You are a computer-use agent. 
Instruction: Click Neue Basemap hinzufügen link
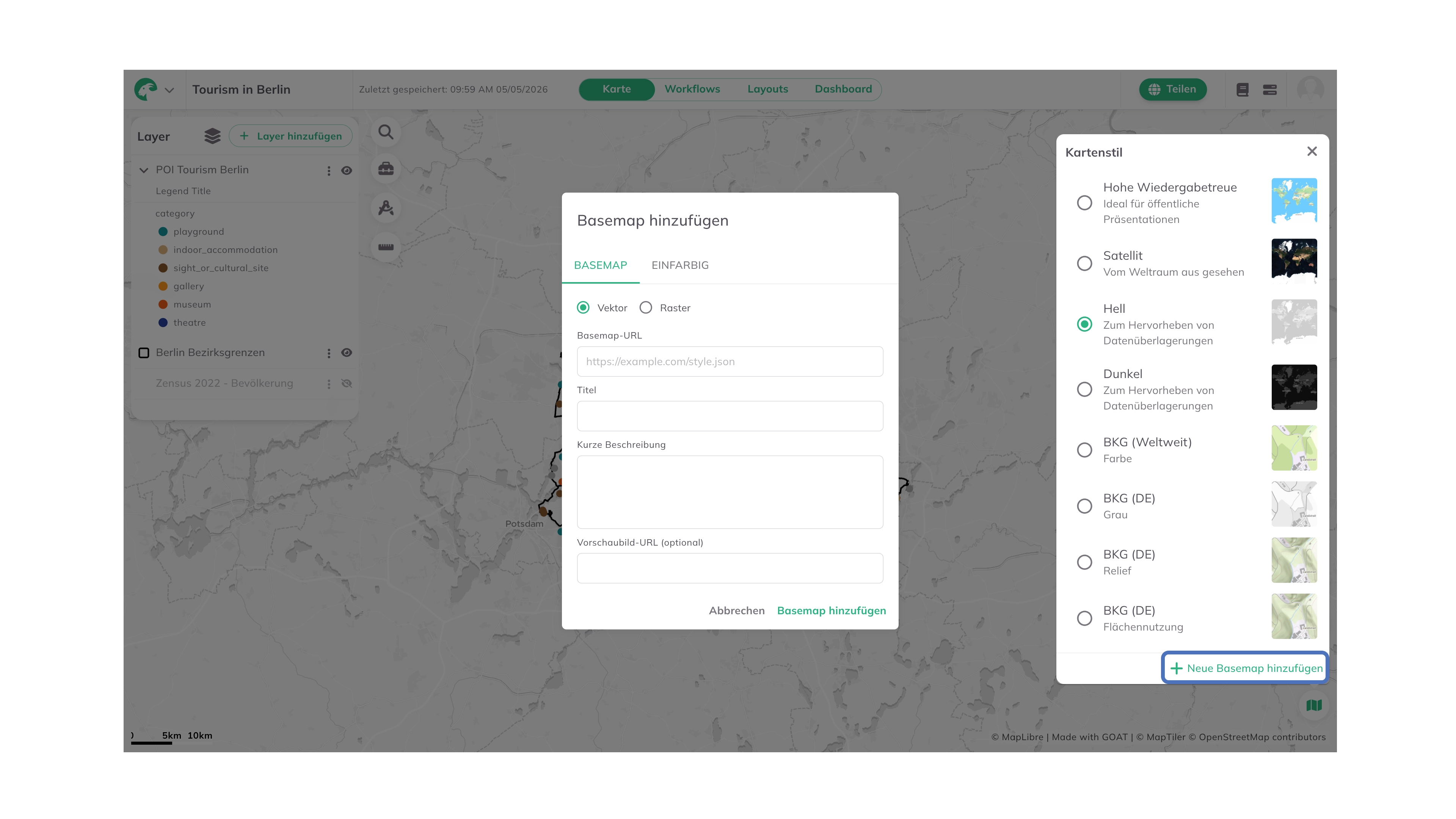point(1246,668)
